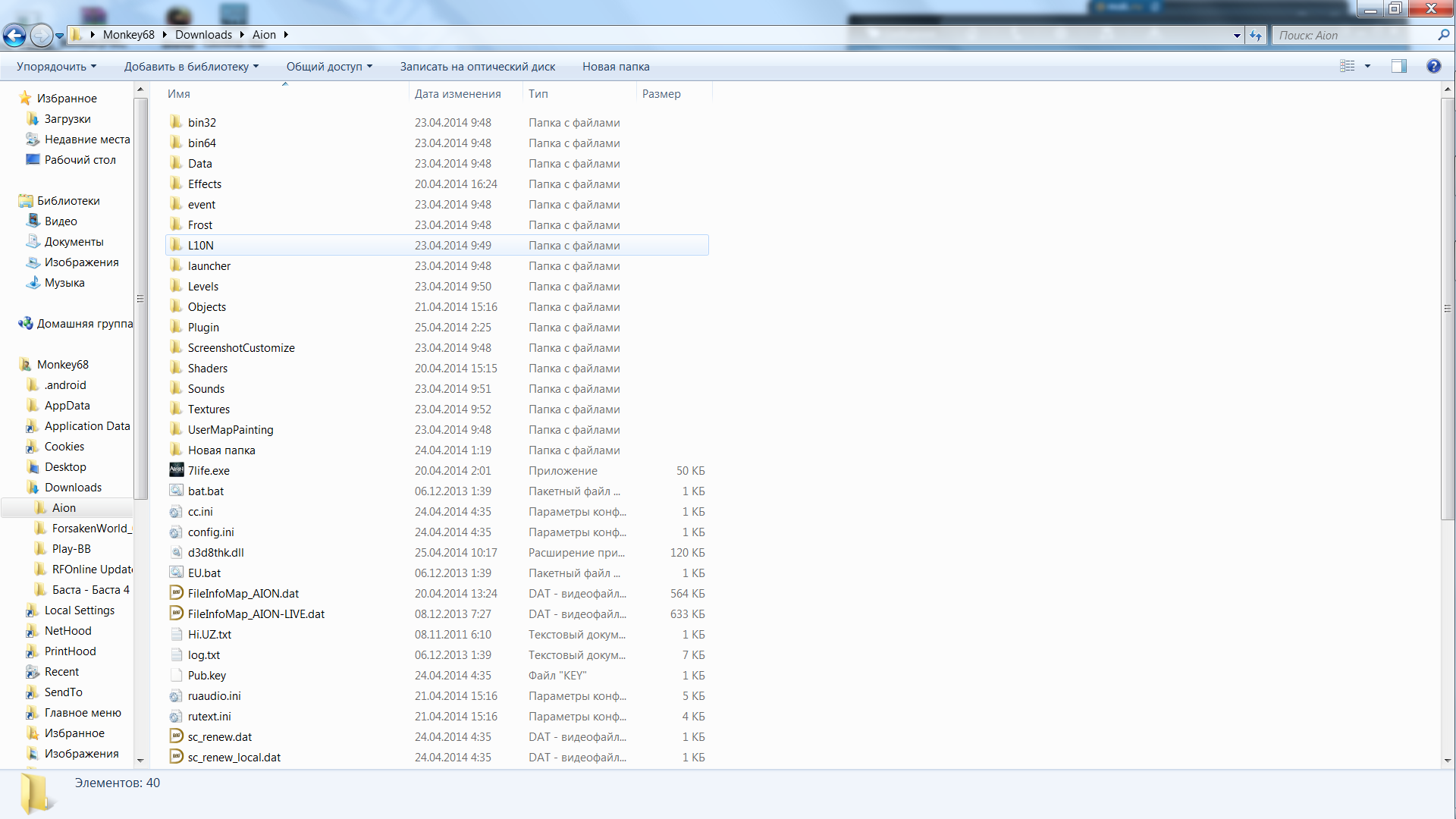
Task: Click the file list vertical scrollbar
Action: [1447, 309]
